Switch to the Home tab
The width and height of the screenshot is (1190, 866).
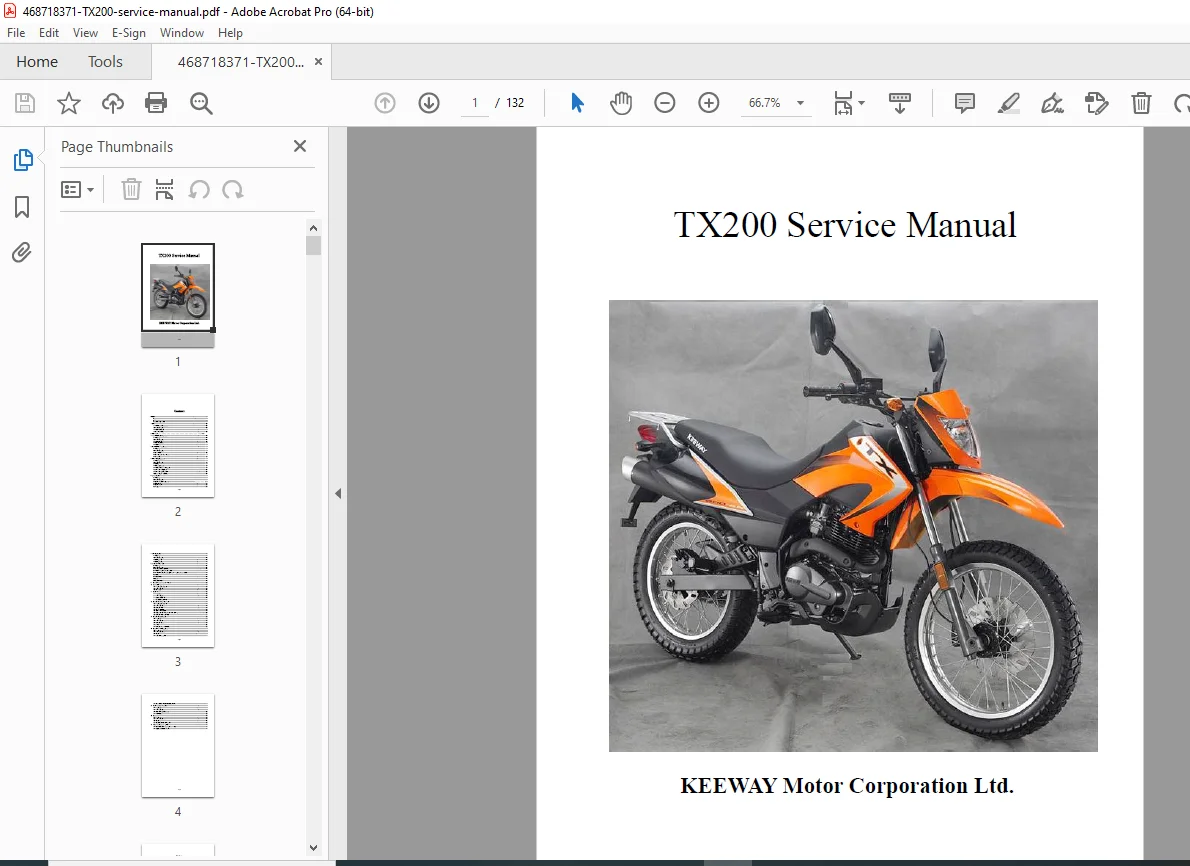[x=37, y=61]
